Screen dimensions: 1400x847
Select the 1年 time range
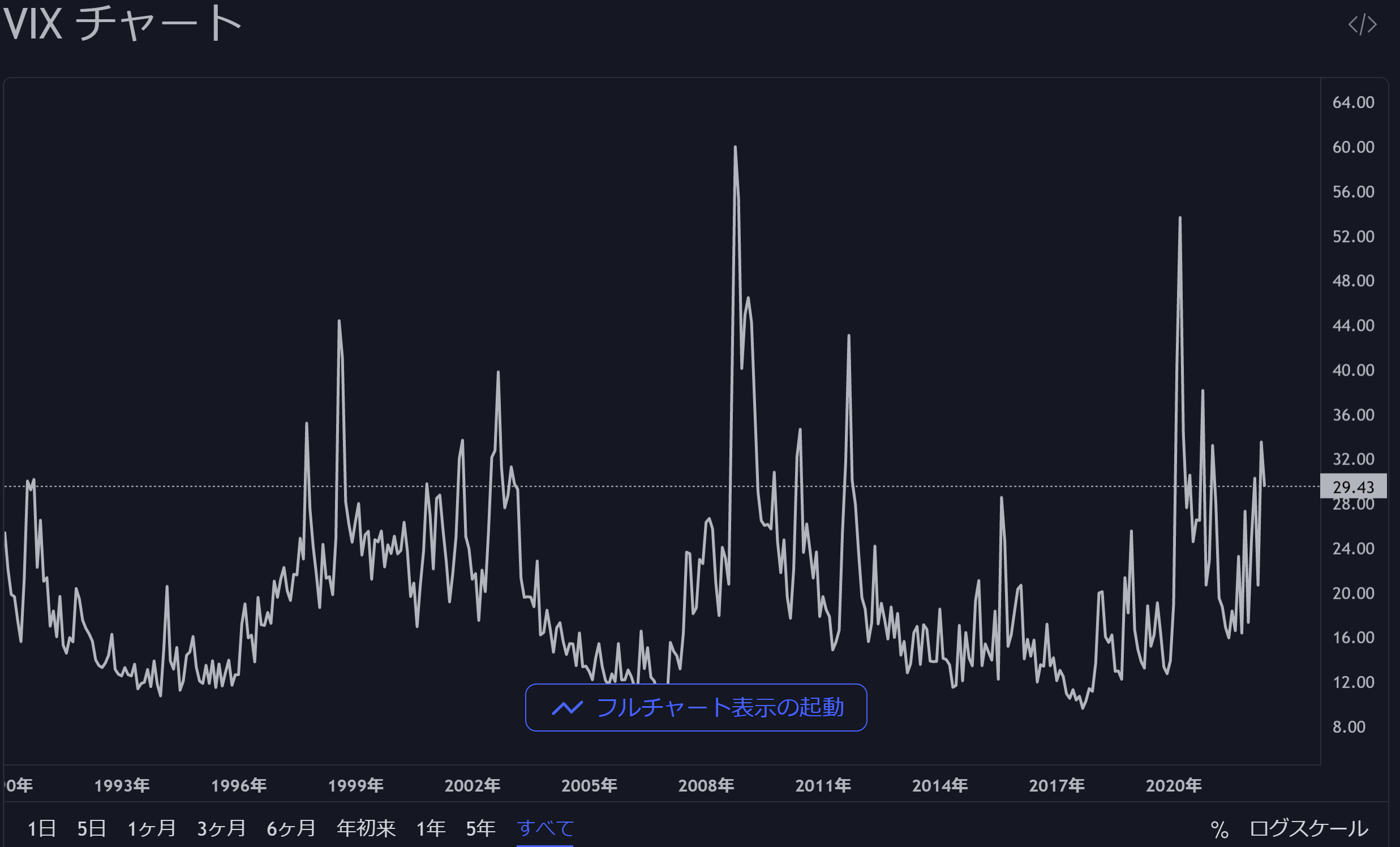[x=430, y=828]
